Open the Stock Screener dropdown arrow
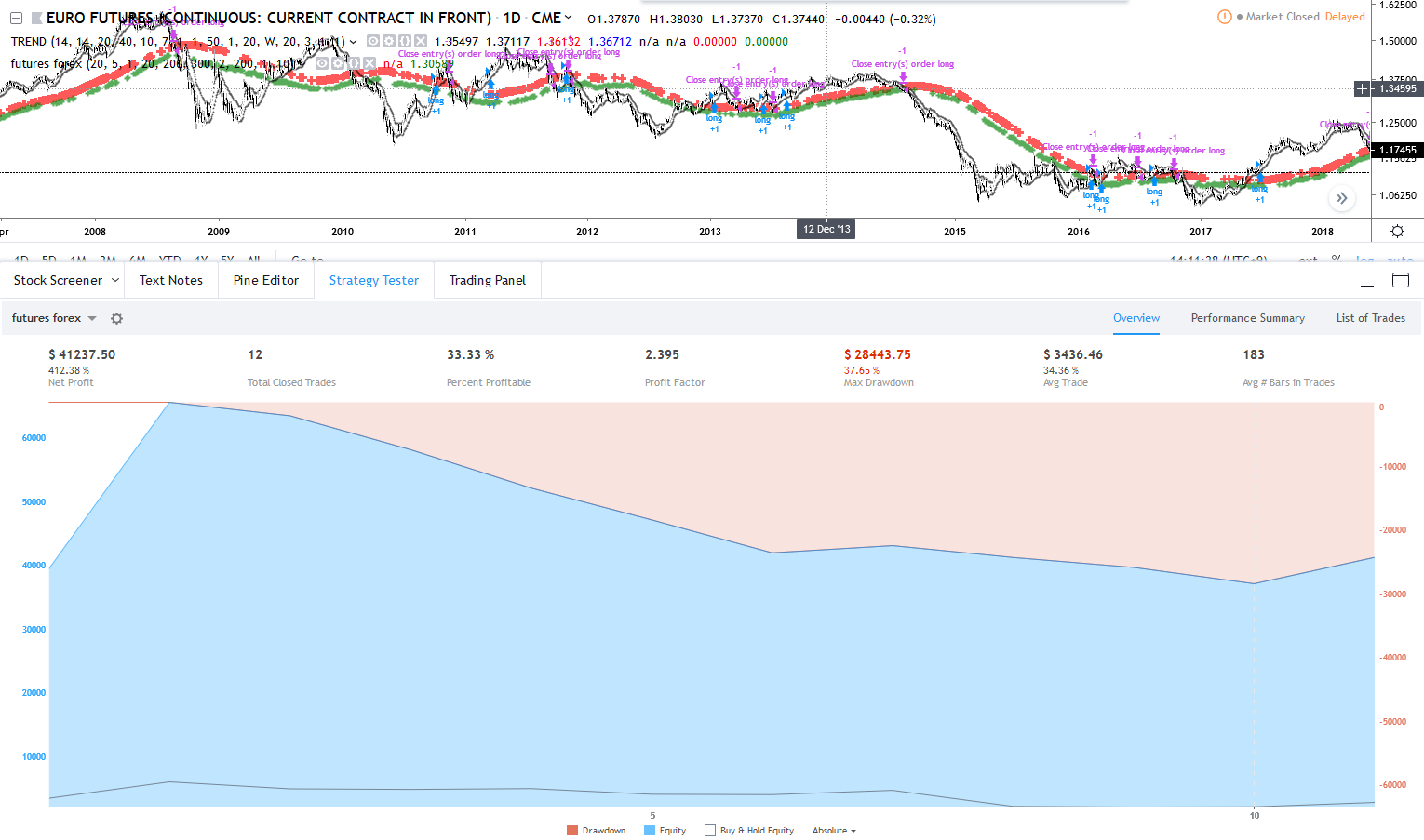The image size is (1424, 840). click(115, 280)
